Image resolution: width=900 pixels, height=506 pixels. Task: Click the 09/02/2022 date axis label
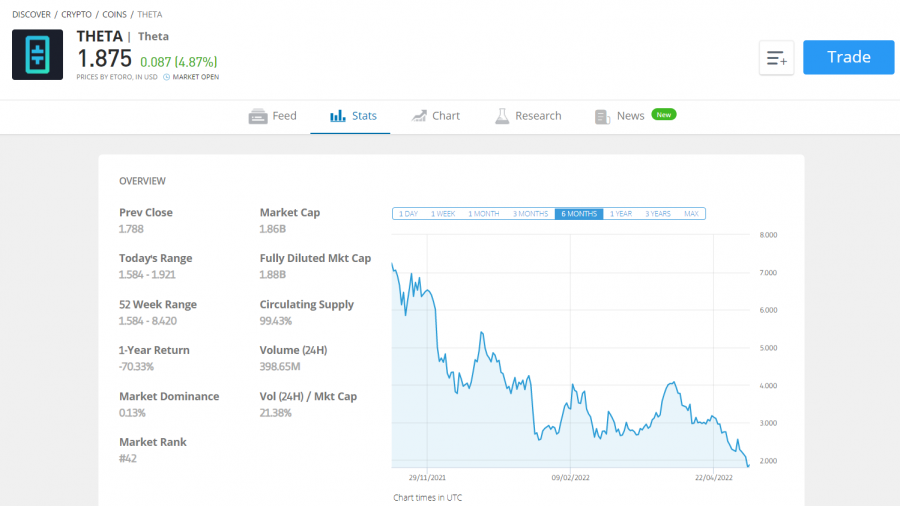[570, 477]
